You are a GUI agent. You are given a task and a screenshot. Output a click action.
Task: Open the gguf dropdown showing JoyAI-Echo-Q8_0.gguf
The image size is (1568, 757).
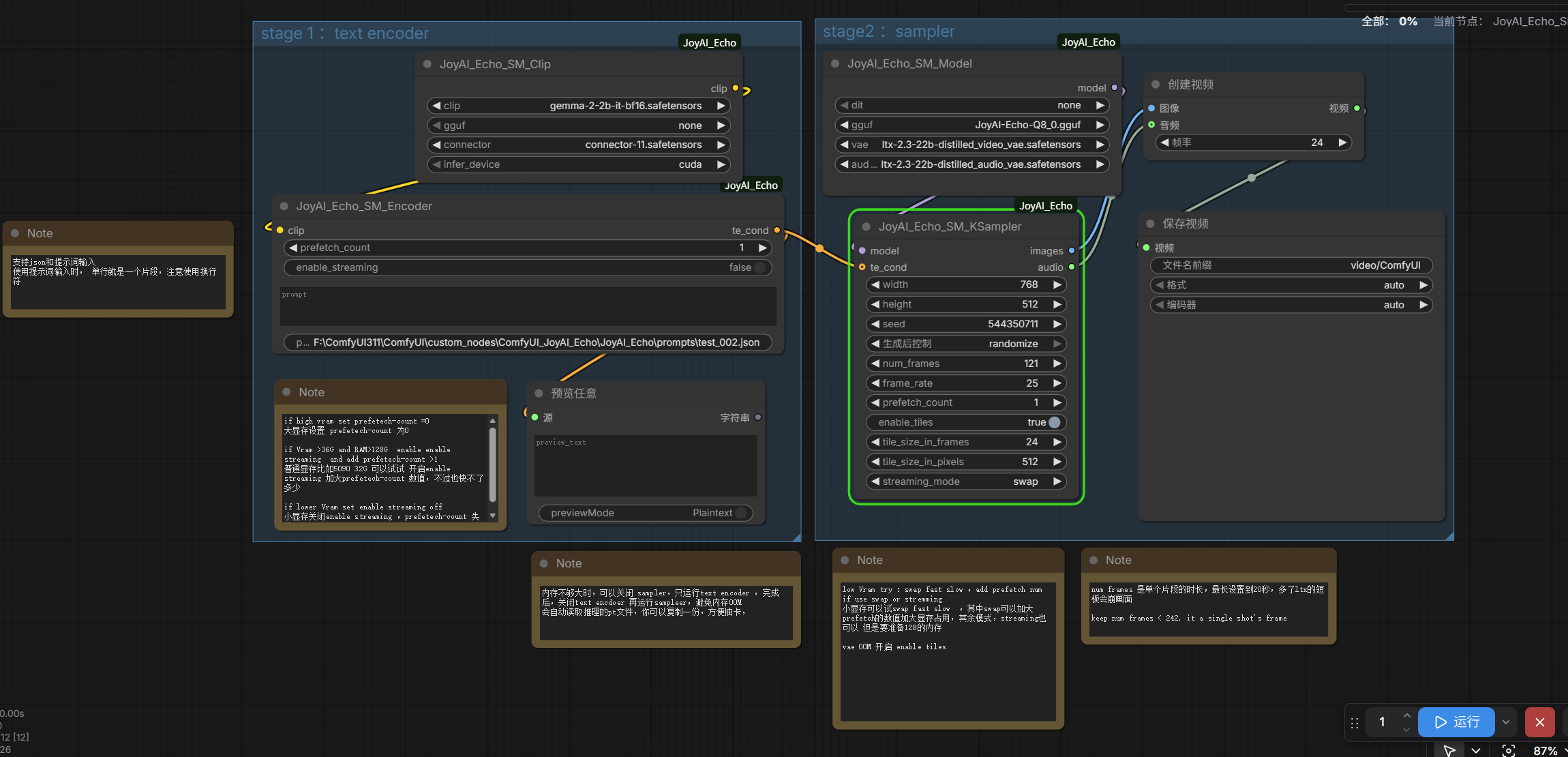coord(972,125)
